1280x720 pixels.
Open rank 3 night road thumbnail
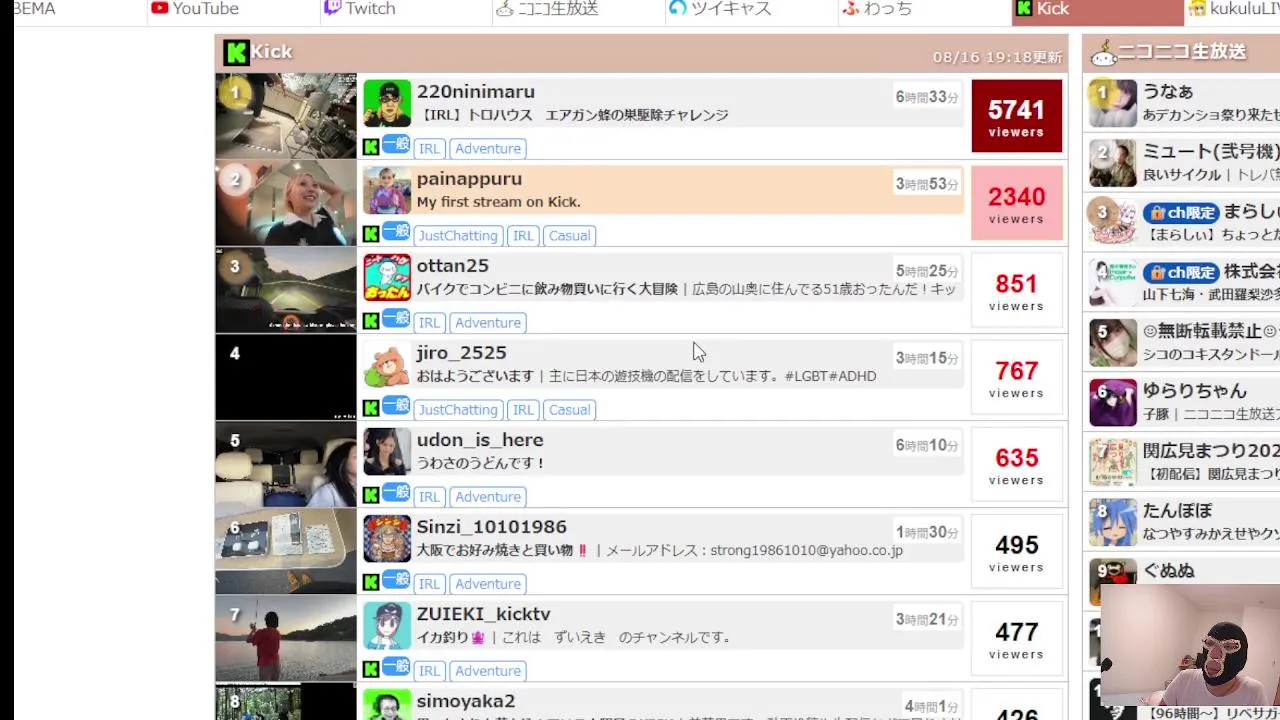pos(286,290)
